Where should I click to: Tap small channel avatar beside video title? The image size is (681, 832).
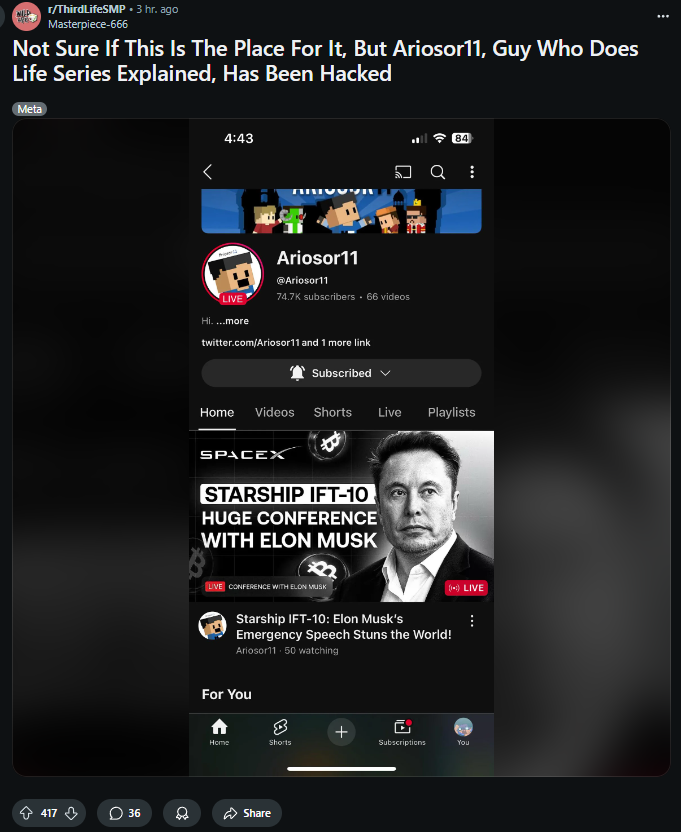(212, 626)
